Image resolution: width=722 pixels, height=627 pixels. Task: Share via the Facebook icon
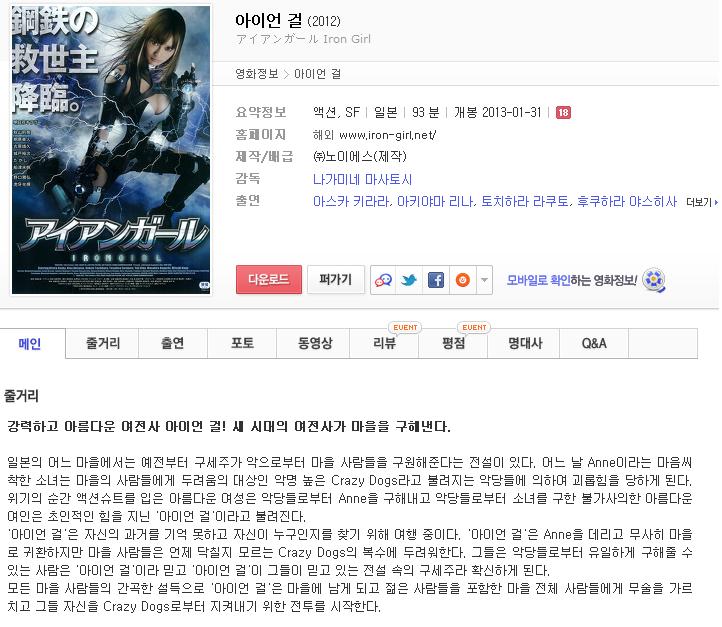[436, 279]
